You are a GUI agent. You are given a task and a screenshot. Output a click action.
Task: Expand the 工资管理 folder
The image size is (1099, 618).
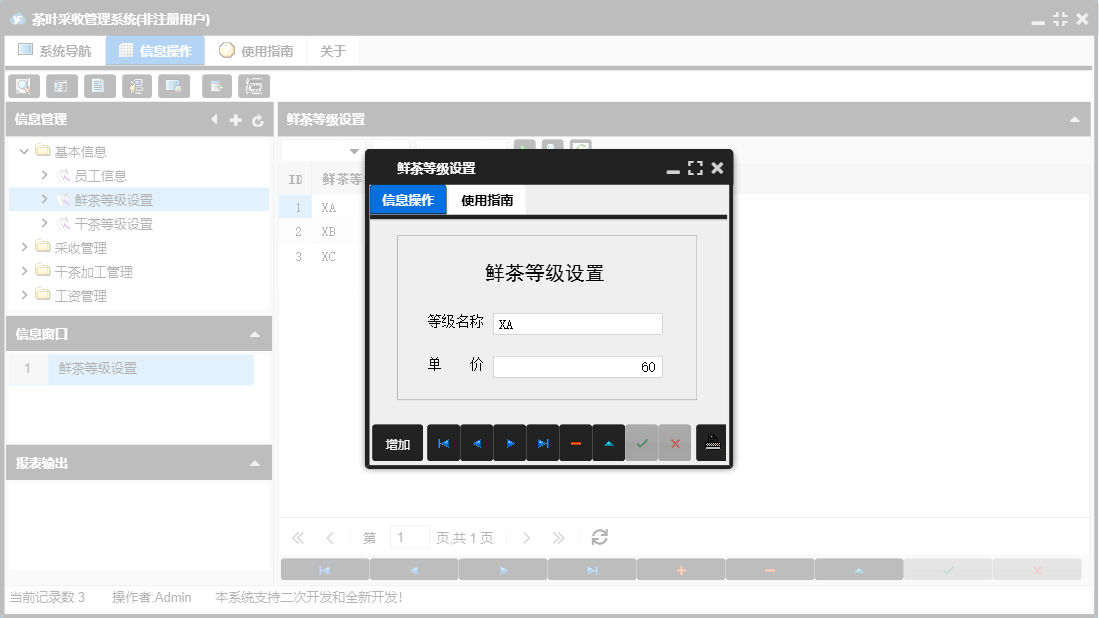pos(26,295)
